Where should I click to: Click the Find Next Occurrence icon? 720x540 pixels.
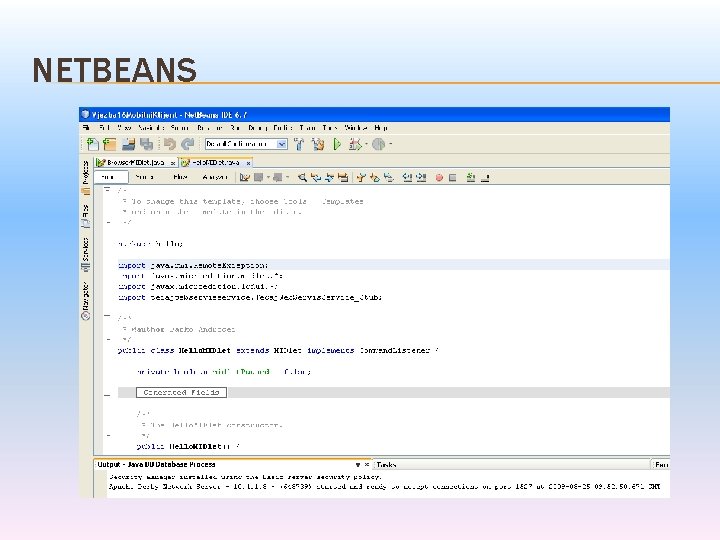click(329, 177)
